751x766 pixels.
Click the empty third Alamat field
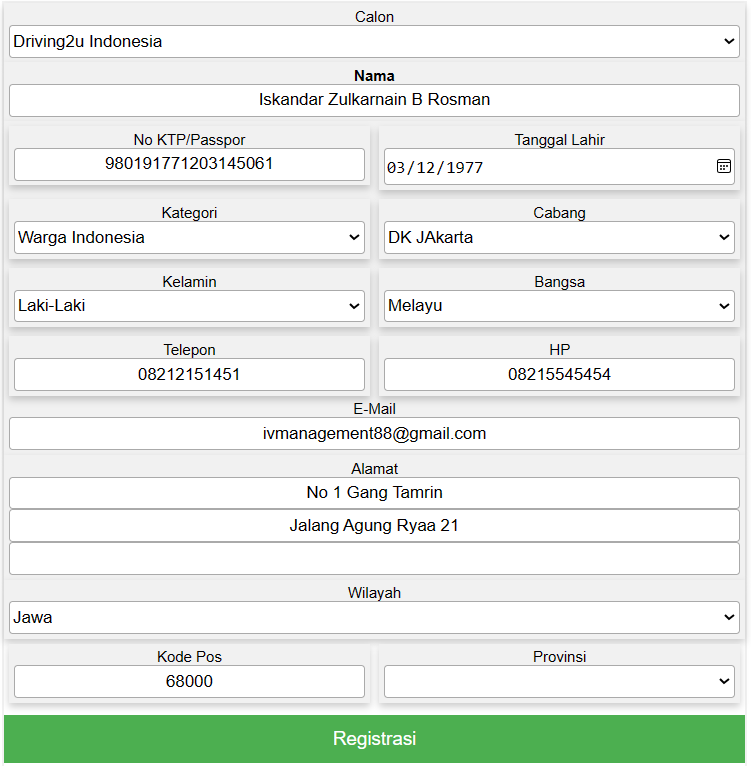(374, 559)
